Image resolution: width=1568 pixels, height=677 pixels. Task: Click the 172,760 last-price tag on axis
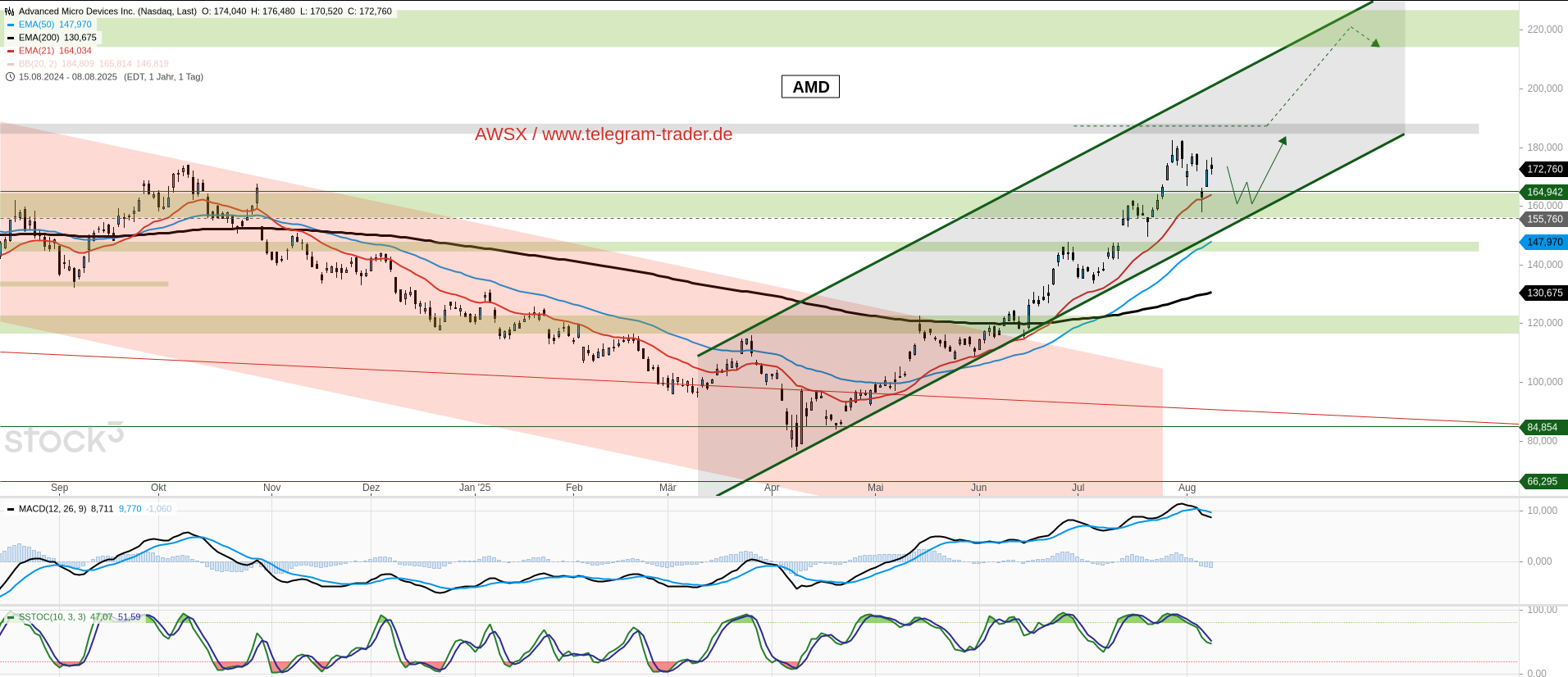click(x=1544, y=170)
